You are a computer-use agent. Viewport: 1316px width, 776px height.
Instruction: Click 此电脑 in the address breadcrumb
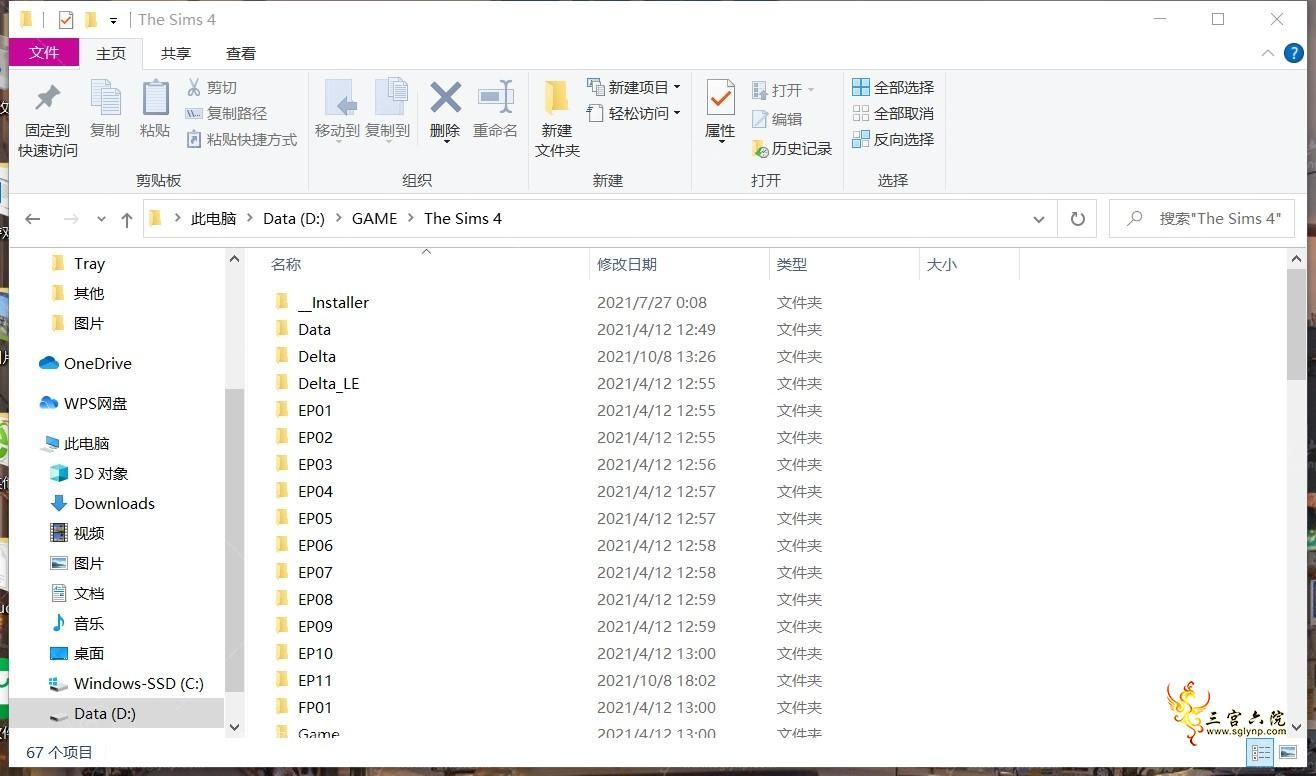[214, 218]
